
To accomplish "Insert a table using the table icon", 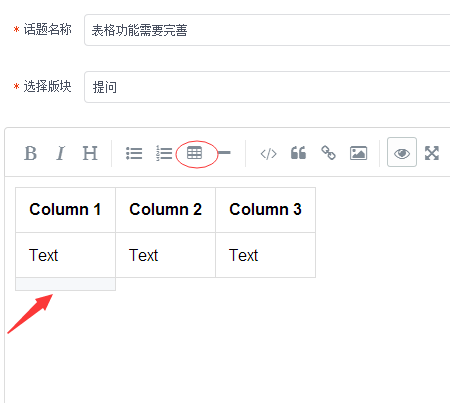I will [194, 153].
